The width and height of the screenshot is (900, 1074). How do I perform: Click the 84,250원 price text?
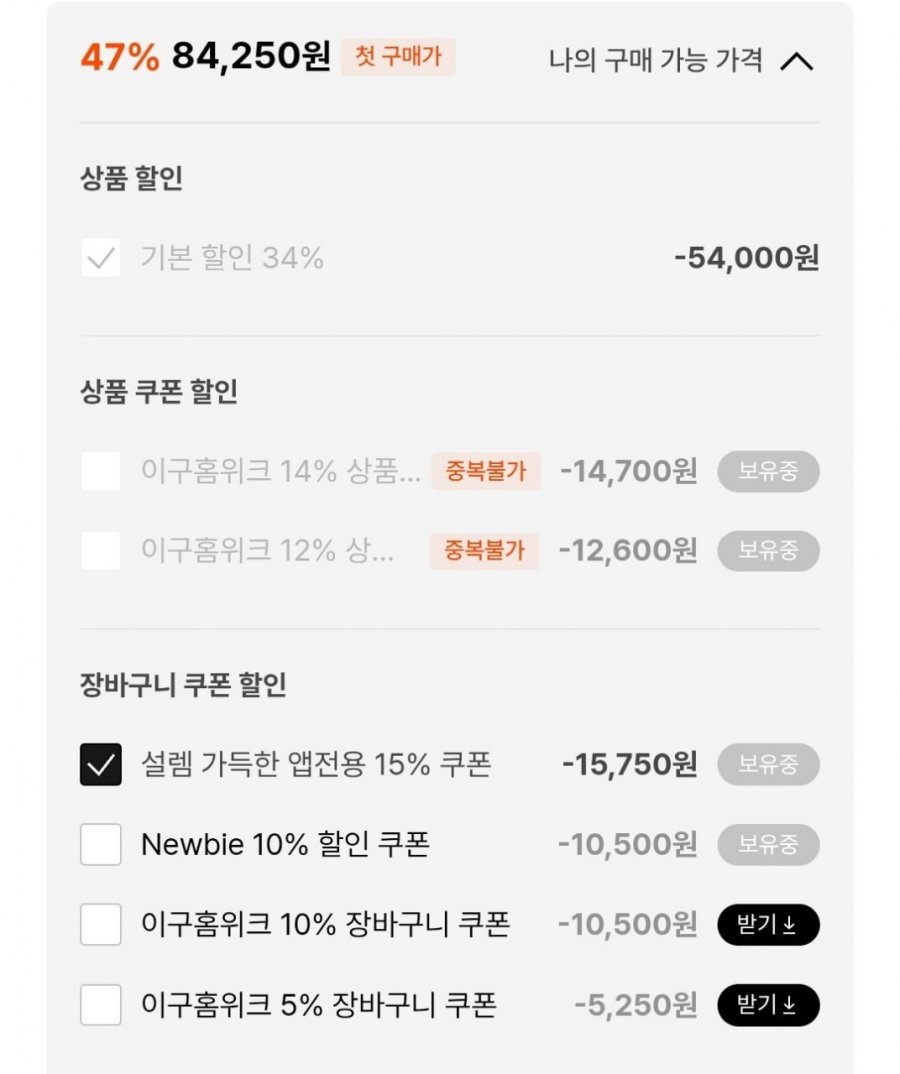pos(251,56)
